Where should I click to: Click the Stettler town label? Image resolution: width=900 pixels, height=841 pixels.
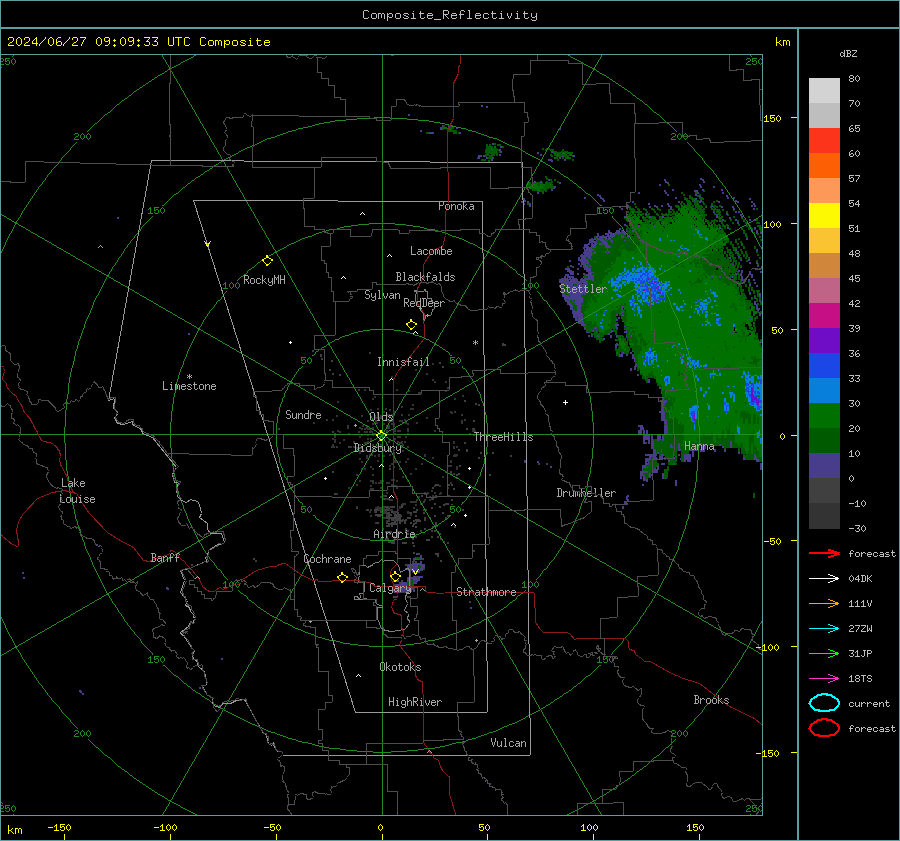[x=583, y=289]
